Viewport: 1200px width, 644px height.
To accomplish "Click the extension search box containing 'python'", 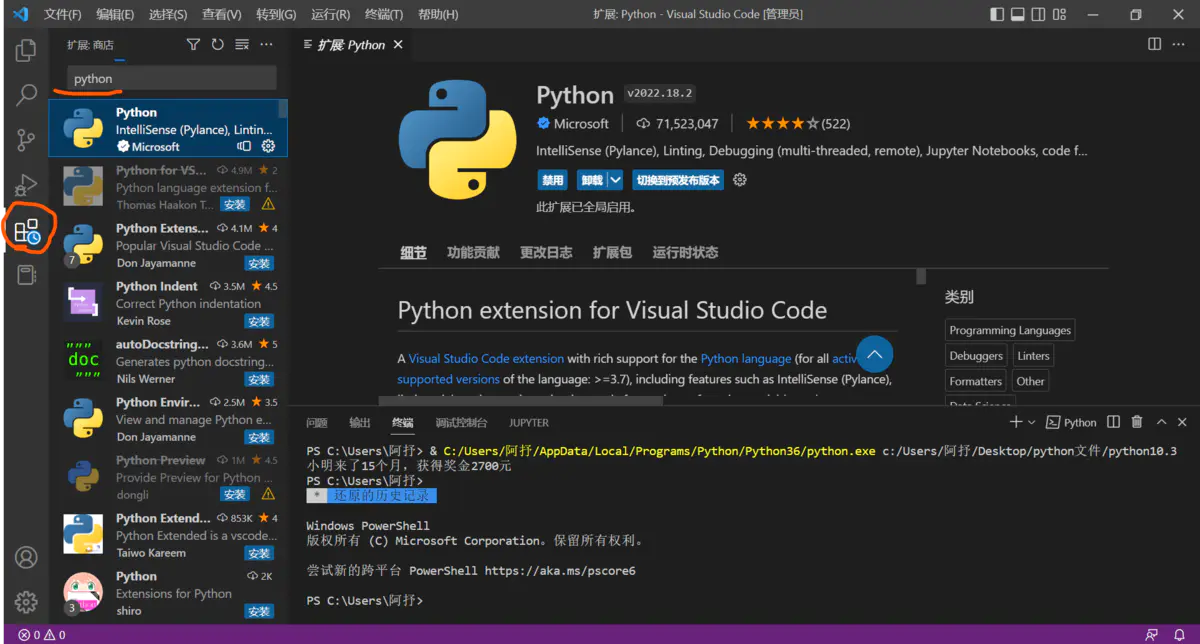I will [x=172, y=78].
